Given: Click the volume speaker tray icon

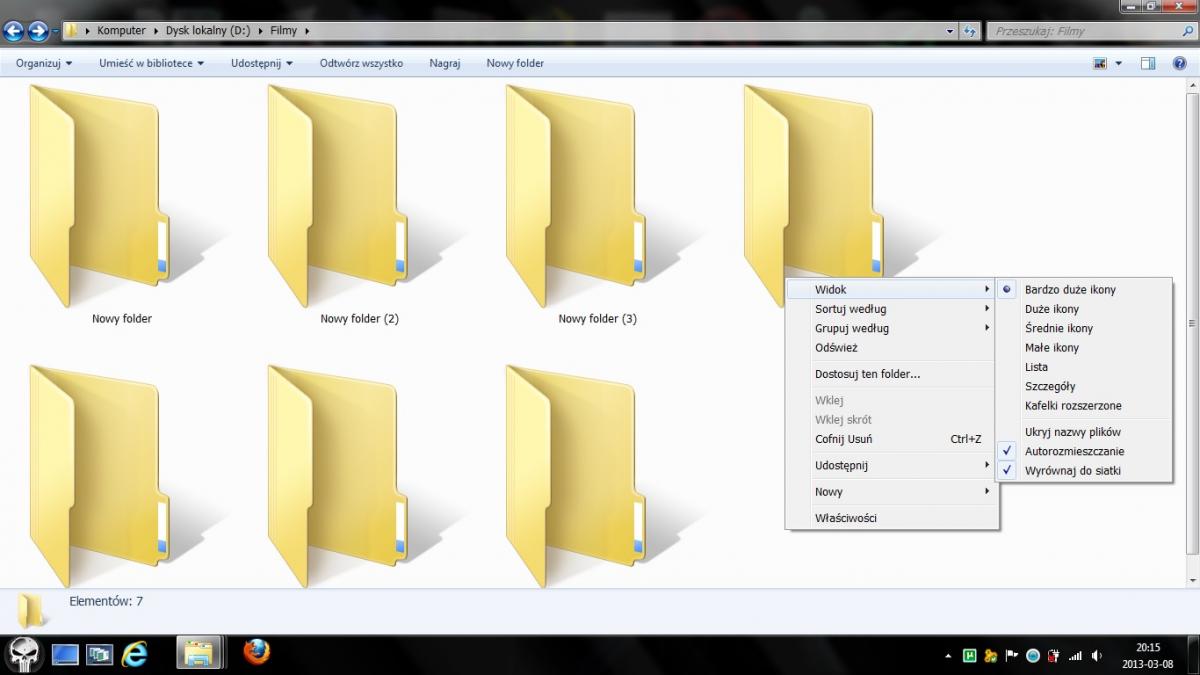Looking at the screenshot, I should pos(1097,656).
